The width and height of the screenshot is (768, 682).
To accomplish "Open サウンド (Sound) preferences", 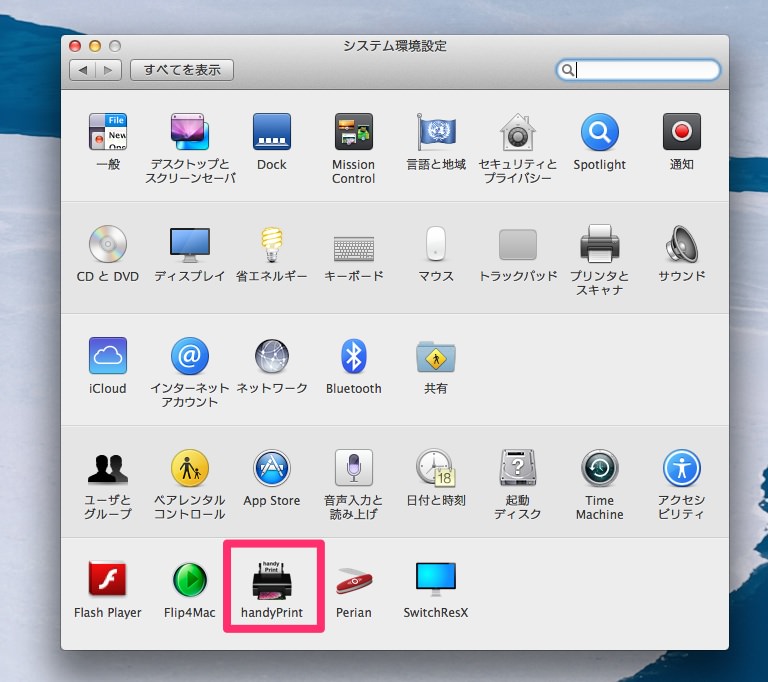I will [681, 244].
